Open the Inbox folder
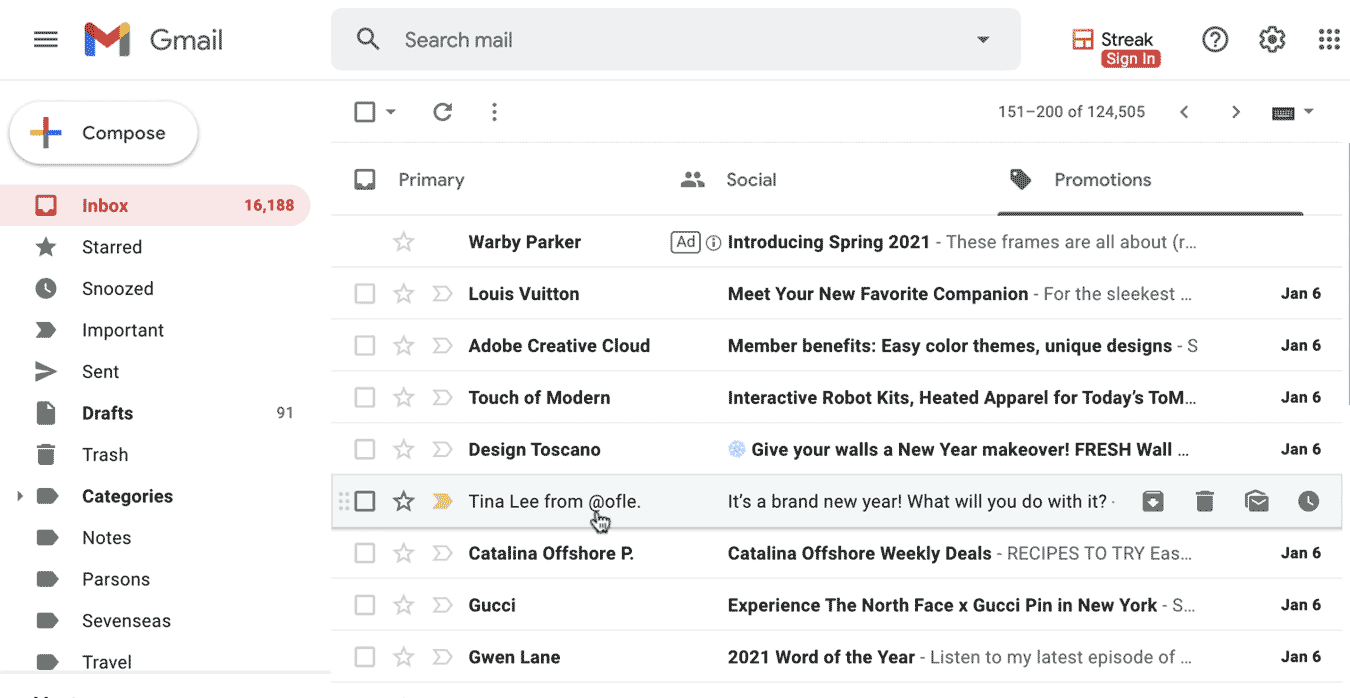This screenshot has width=1350, height=698. click(155, 206)
